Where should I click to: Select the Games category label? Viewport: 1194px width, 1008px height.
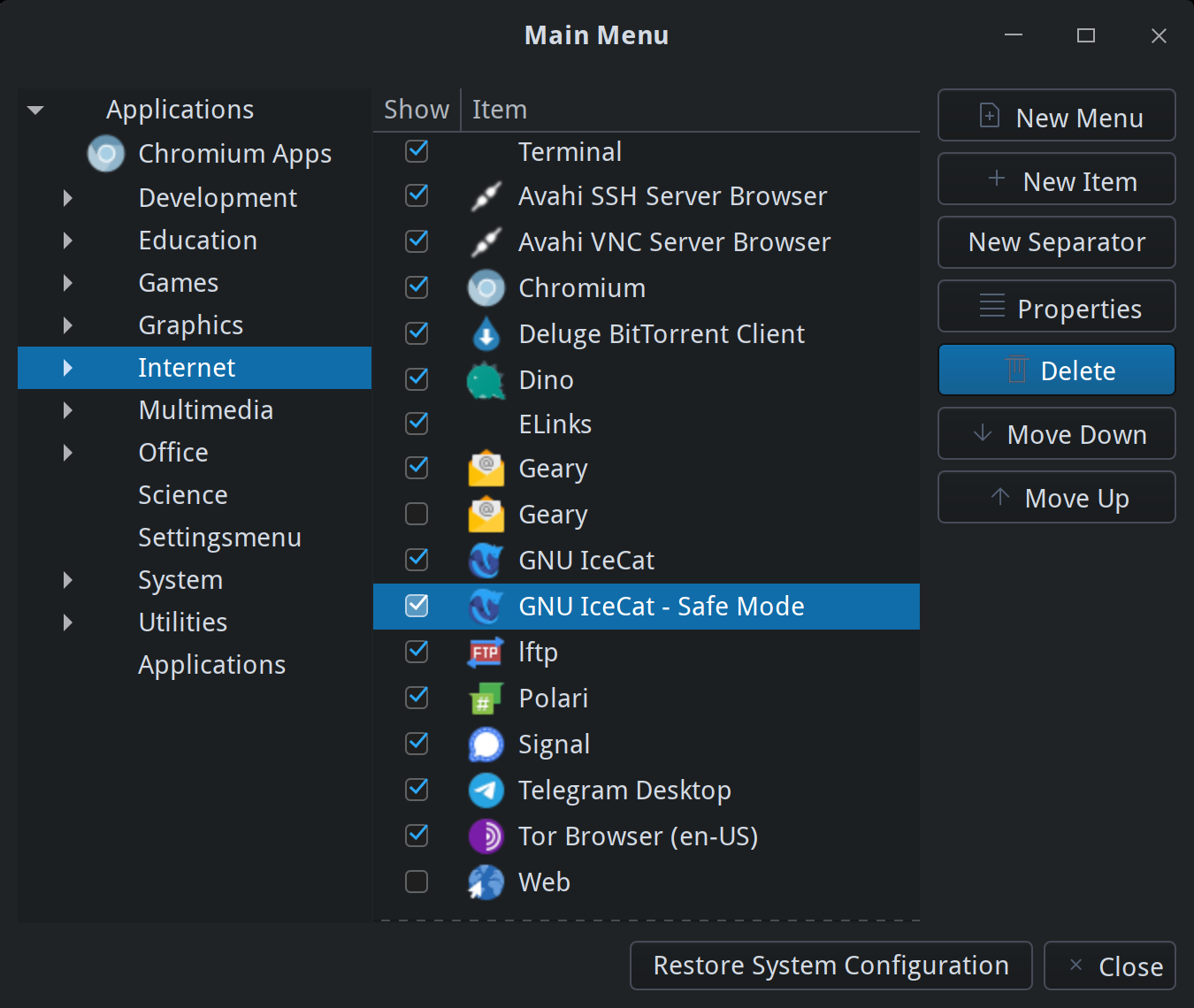[179, 283]
